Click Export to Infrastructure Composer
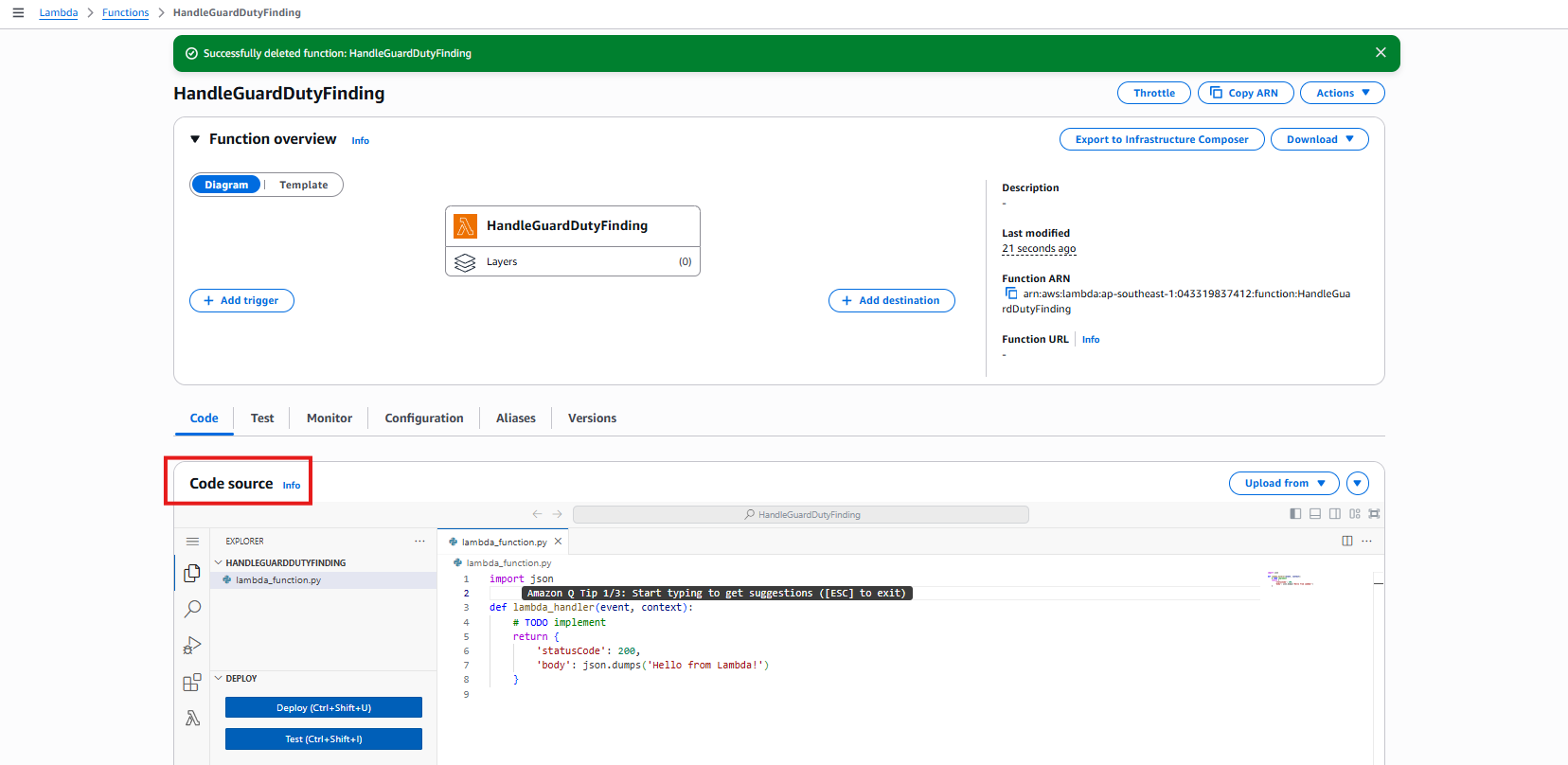 [x=1162, y=139]
